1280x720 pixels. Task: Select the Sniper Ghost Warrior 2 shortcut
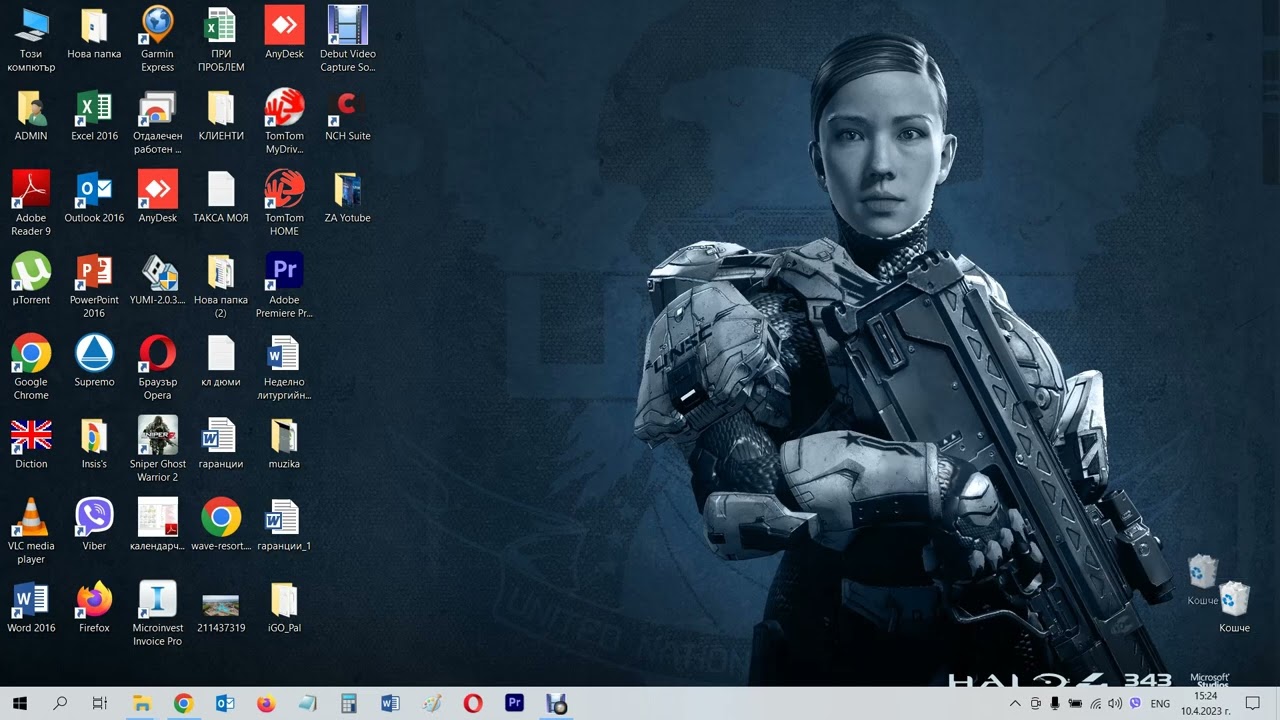tap(157, 450)
